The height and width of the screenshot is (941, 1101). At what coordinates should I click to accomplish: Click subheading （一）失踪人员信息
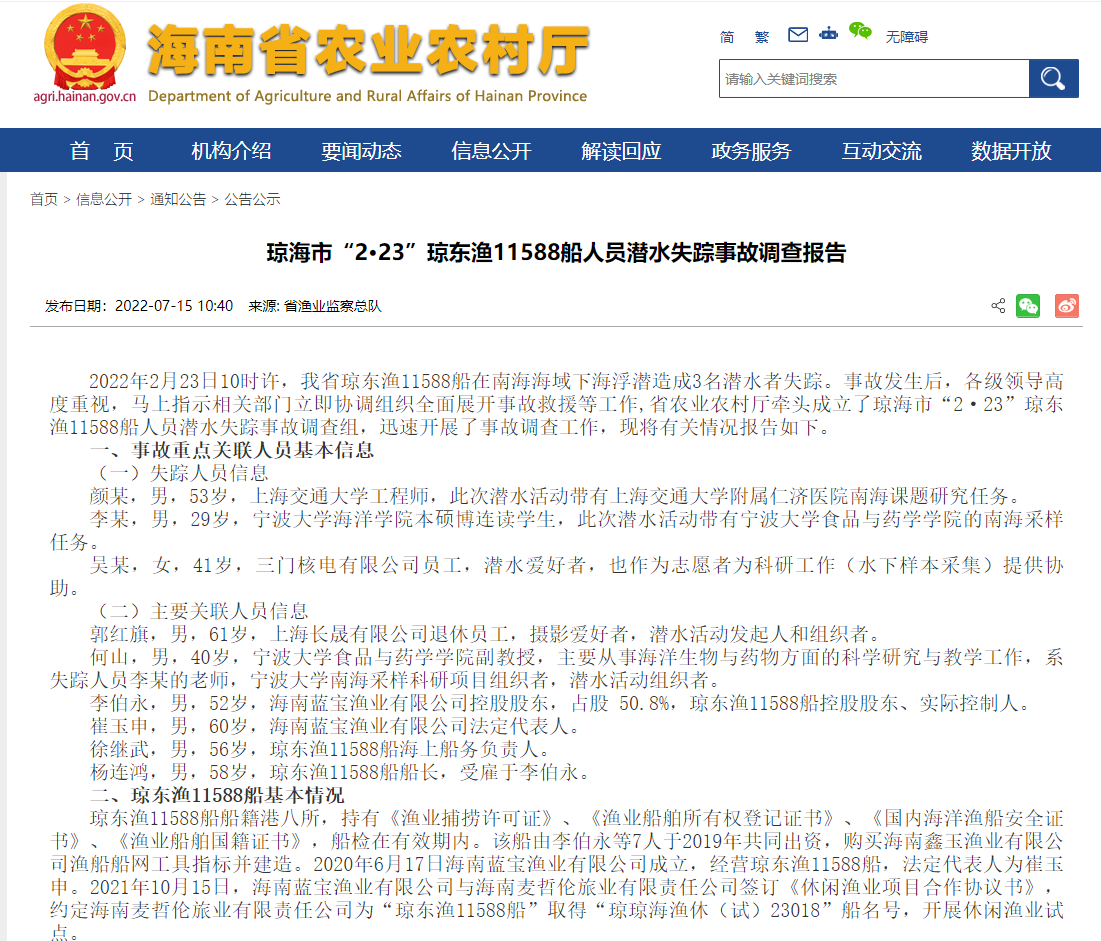tap(179, 473)
